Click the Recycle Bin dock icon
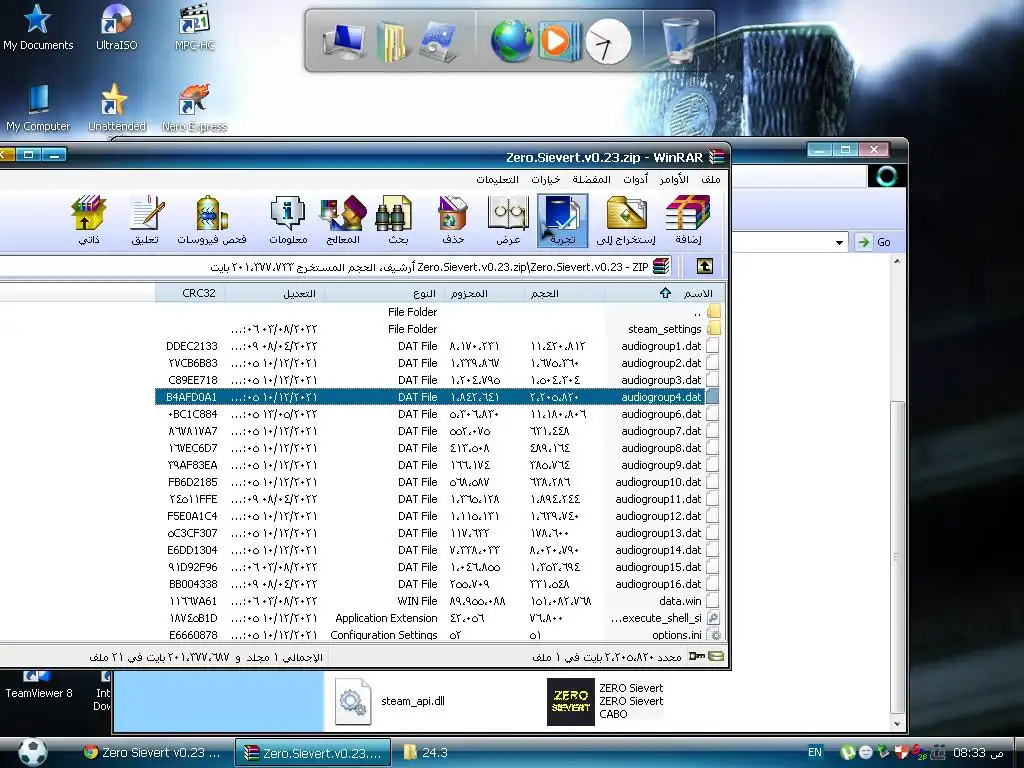1024x768 pixels. [x=680, y=39]
